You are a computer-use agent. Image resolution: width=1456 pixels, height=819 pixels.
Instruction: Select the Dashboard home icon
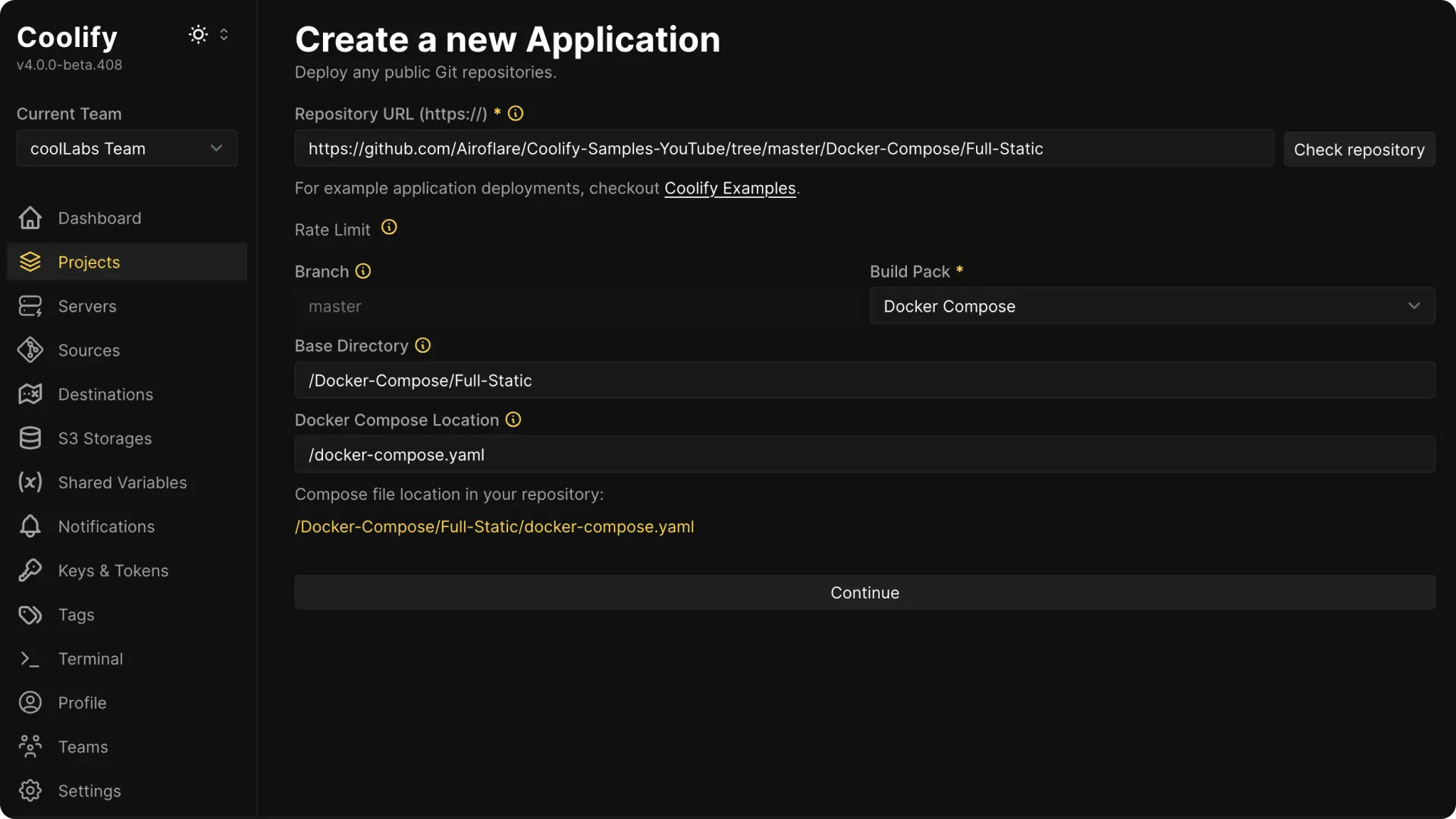[x=30, y=218]
